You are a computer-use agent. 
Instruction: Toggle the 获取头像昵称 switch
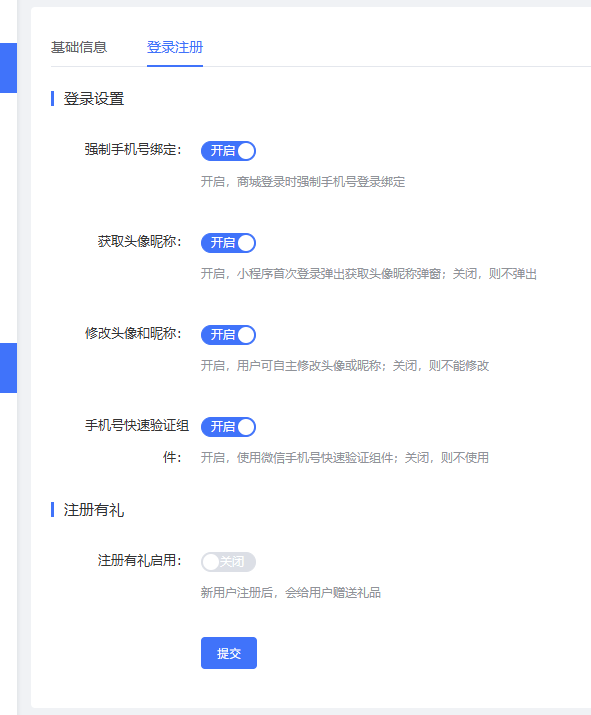coord(228,243)
